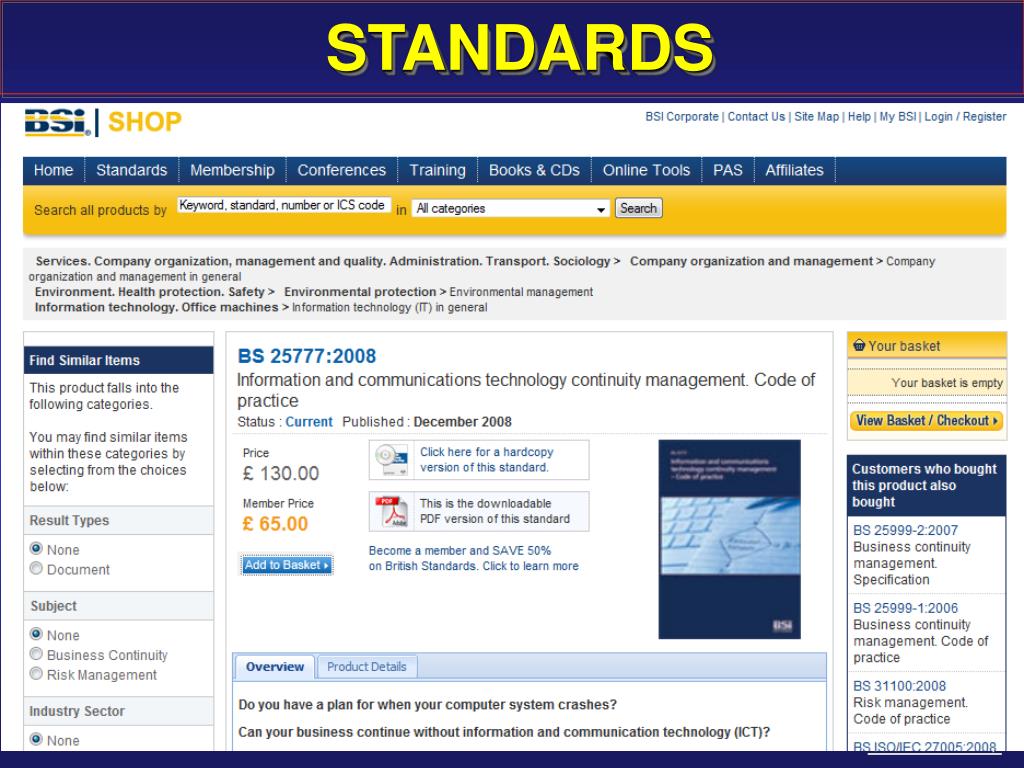This screenshot has width=1024, height=768.
Task: Click the hardcopy version link text
Action: pos(487,460)
